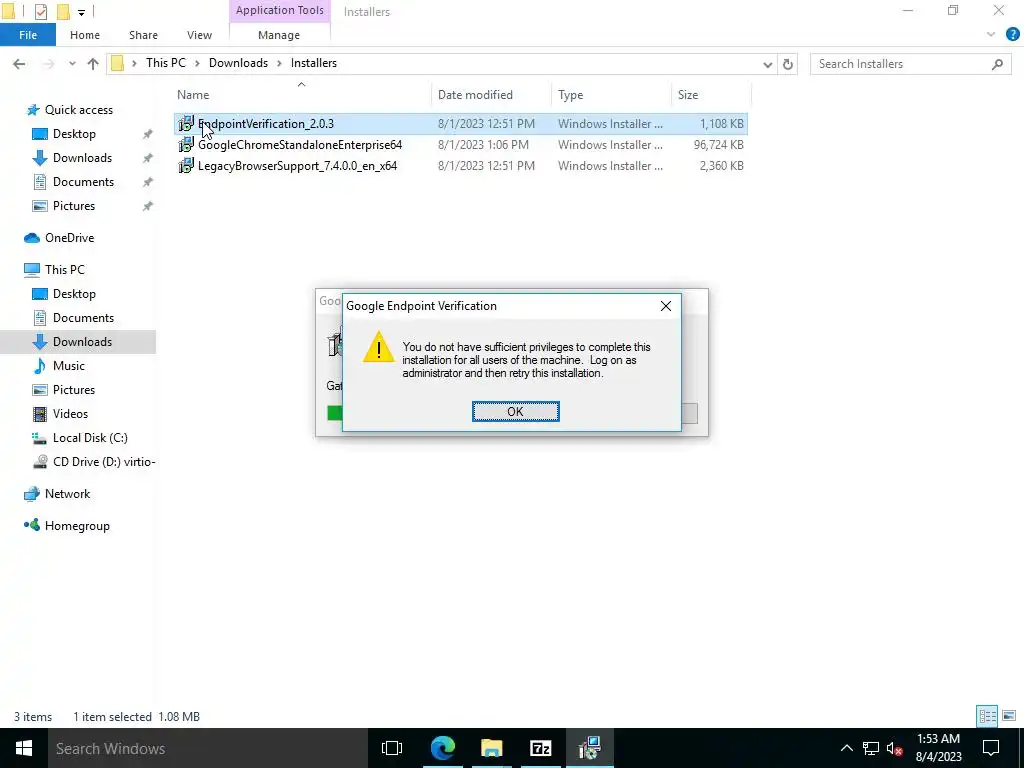1024x768 pixels.
Task: Click the yellow warning icon in the dialog
Action: pyautogui.click(x=379, y=347)
